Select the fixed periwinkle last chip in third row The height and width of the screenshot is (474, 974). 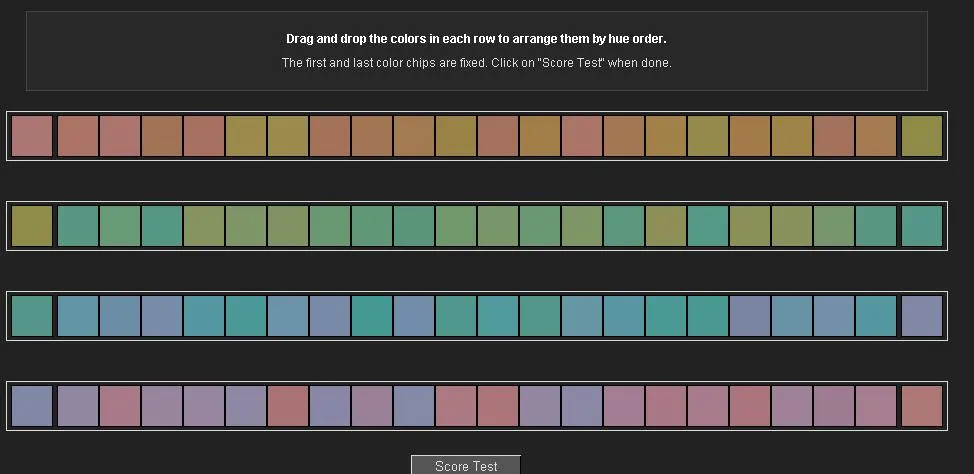[x=922, y=316]
